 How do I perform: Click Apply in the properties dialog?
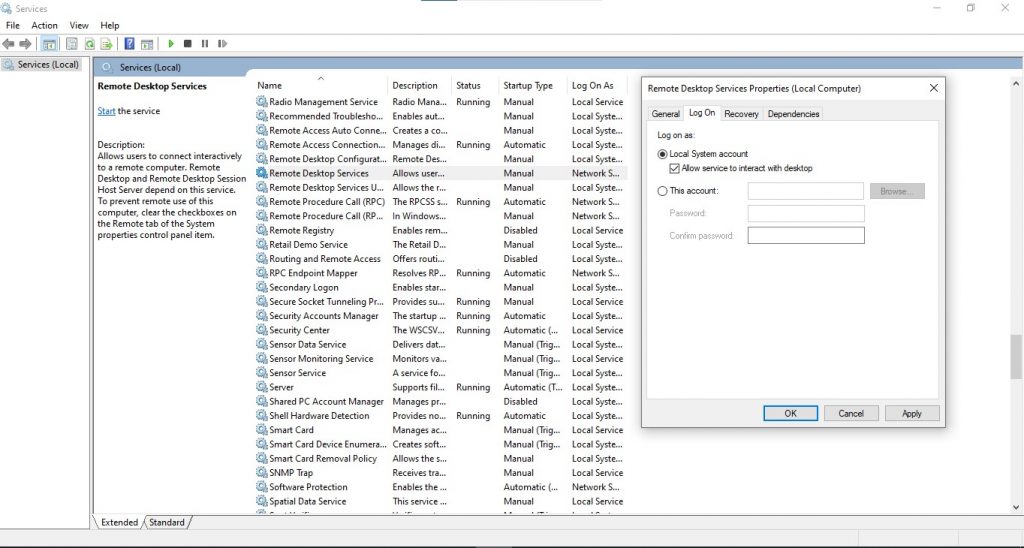point(912,413)
